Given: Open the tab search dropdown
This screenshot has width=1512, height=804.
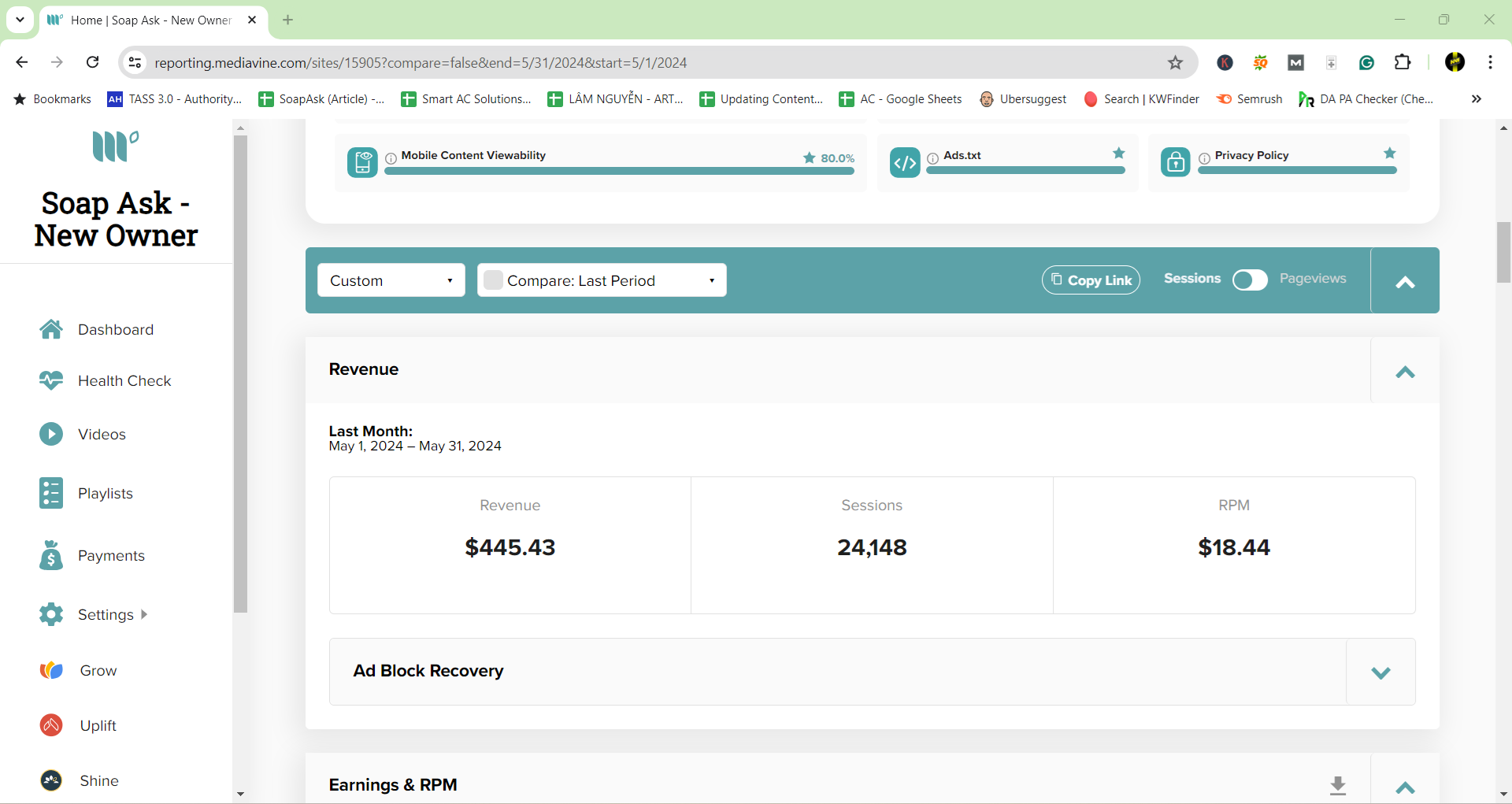Looking at the screenshot, I should tap(20, 20).
